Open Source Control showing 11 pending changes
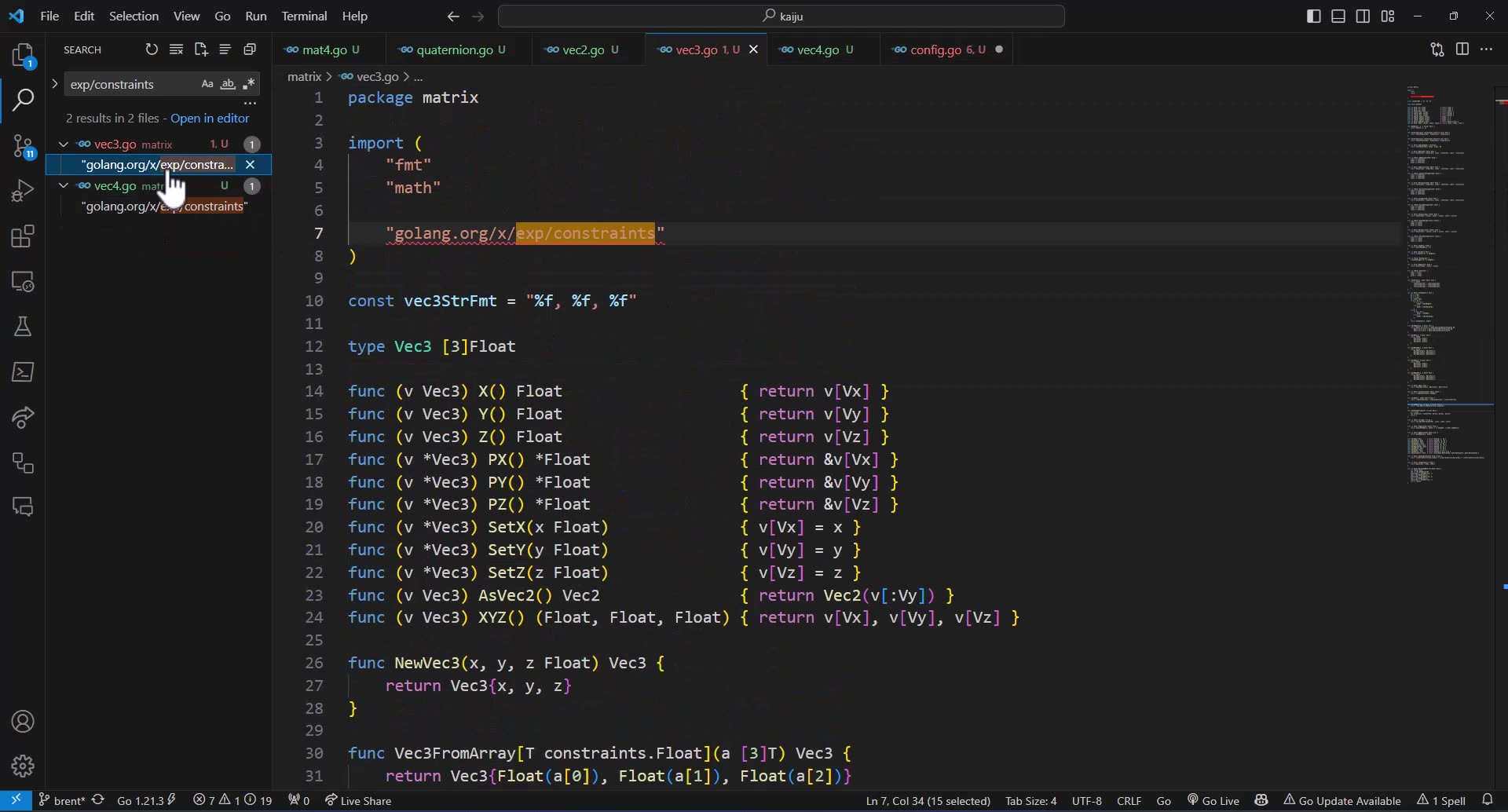1508x812 pixels. tap(24, 146)
